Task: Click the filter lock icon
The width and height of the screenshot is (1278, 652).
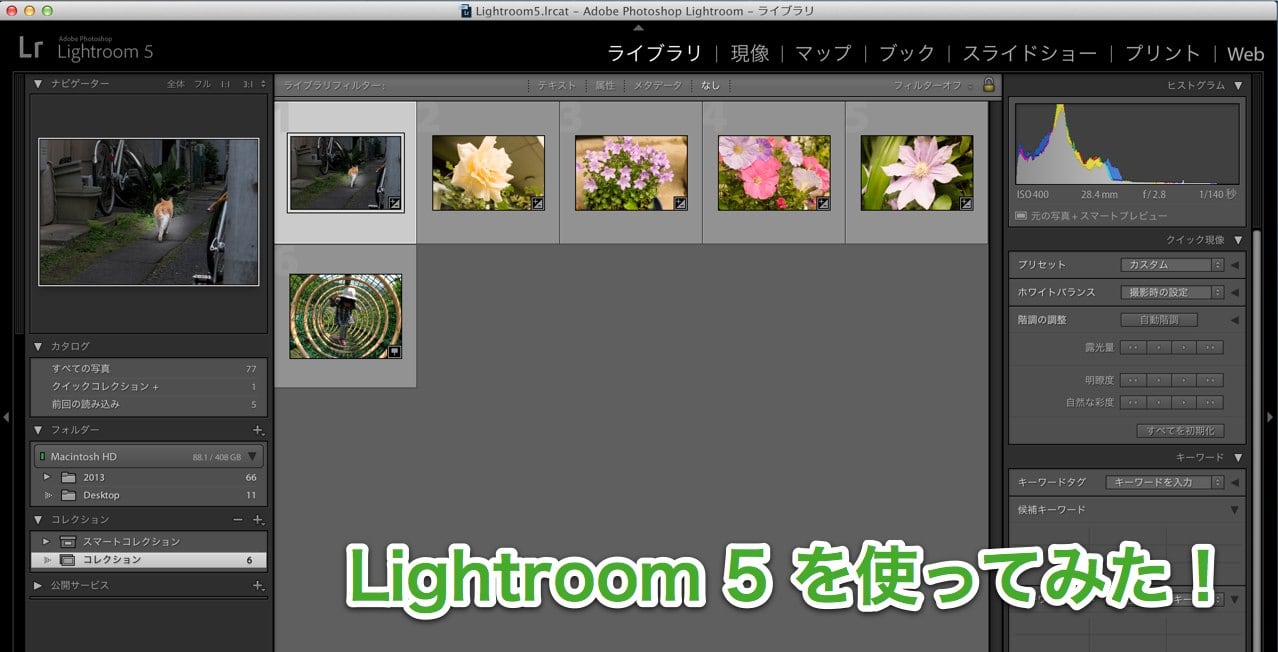Action: coord(989,85)
